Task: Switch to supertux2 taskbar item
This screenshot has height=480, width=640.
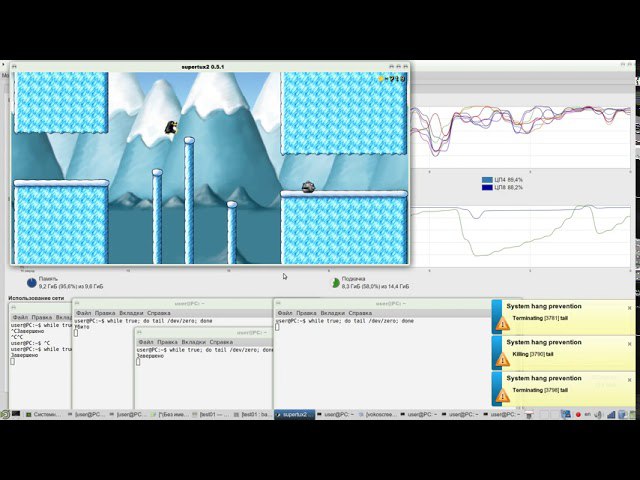Action: tap(294, 414)
